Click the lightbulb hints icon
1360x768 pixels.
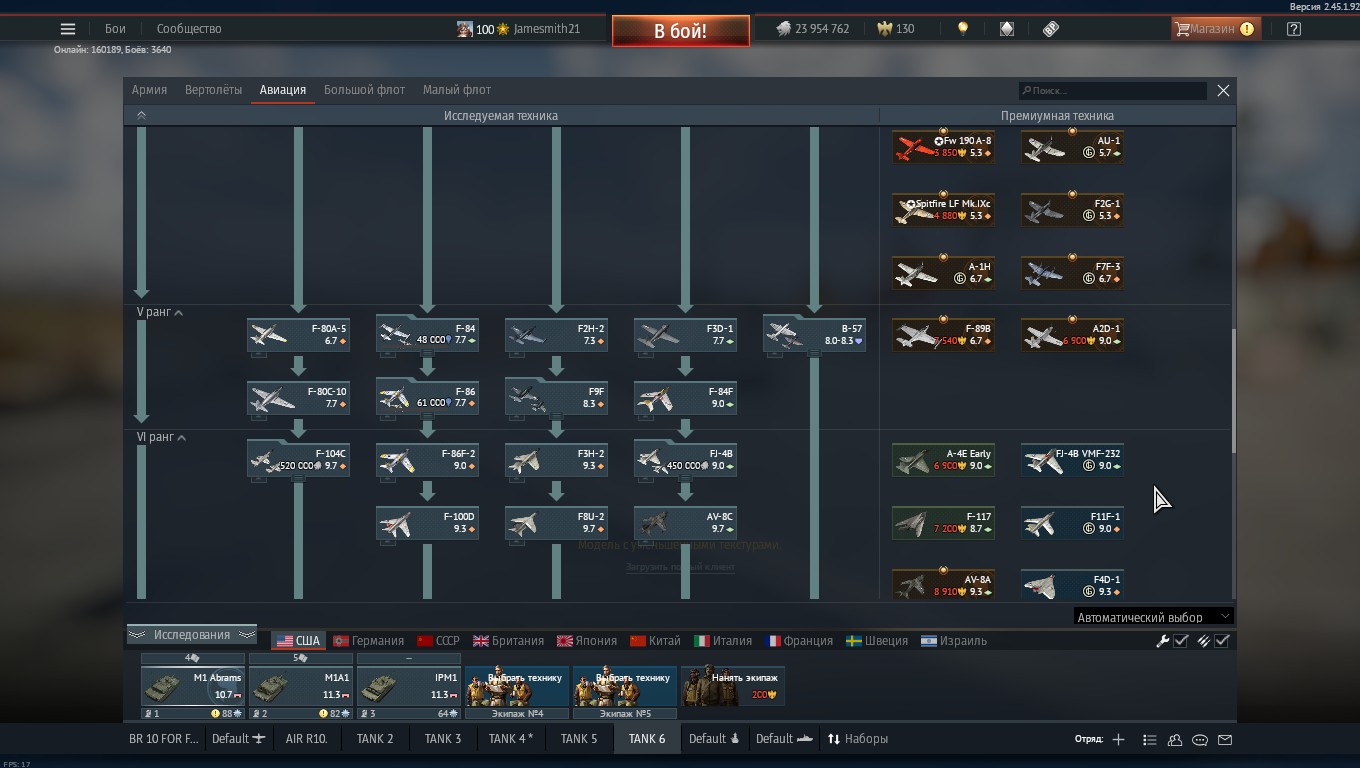(x=963, y=29)
